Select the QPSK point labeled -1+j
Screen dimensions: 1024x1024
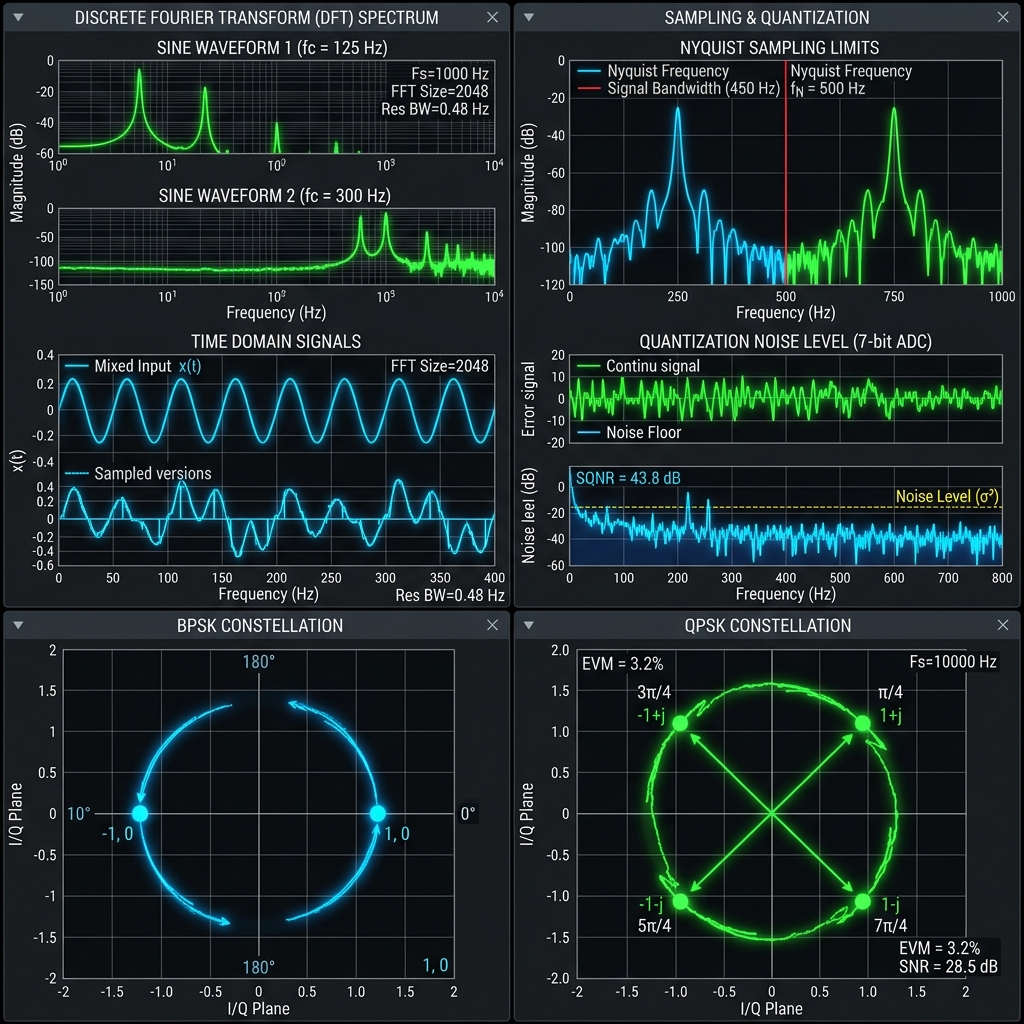click(x=680, y=723)
